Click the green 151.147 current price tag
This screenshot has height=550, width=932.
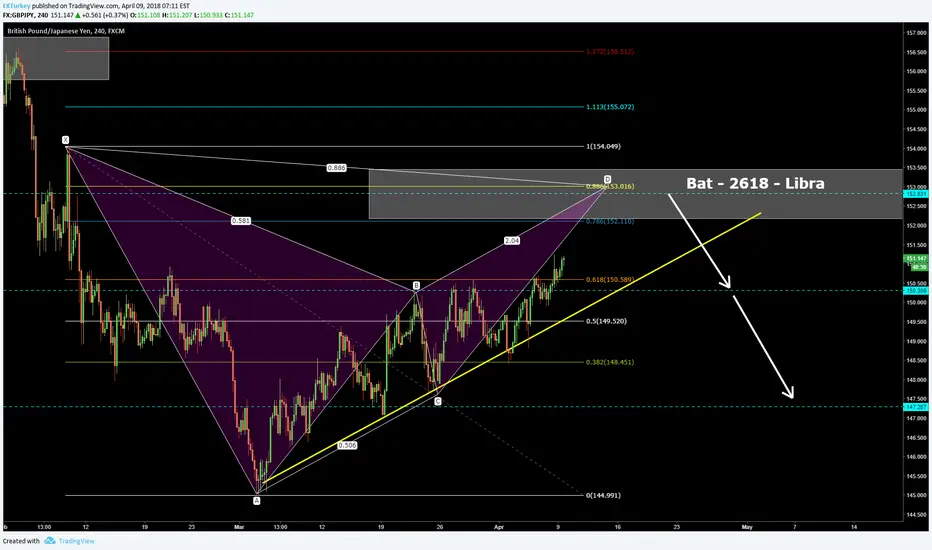[915, 259]
